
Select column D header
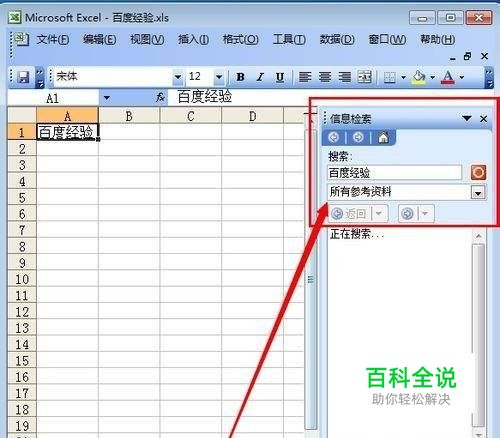click(252, 116)
